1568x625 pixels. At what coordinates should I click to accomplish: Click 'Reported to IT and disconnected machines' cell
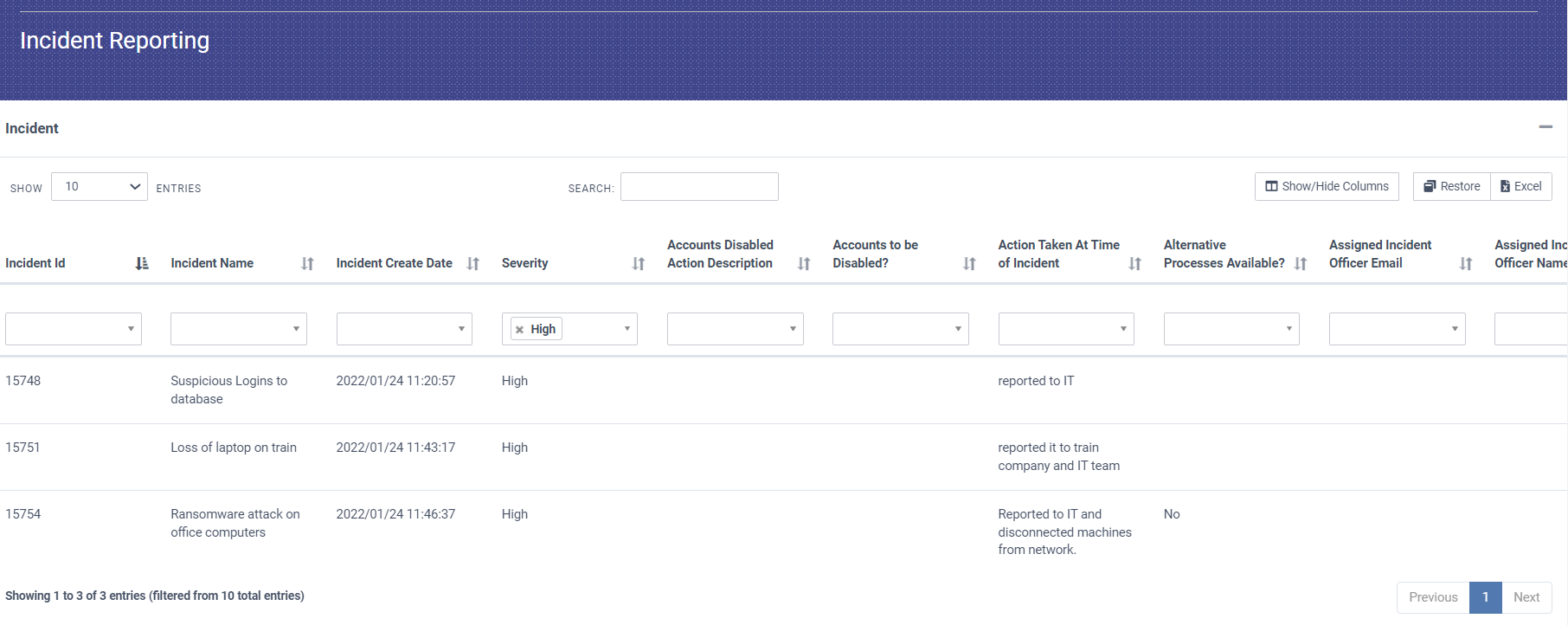pos(1065,532)
